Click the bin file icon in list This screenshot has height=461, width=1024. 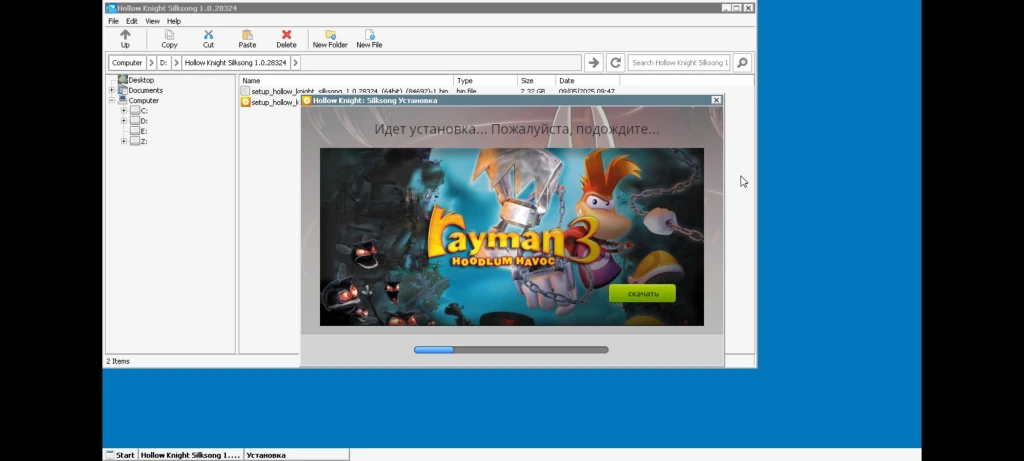(x=246, y=91)
